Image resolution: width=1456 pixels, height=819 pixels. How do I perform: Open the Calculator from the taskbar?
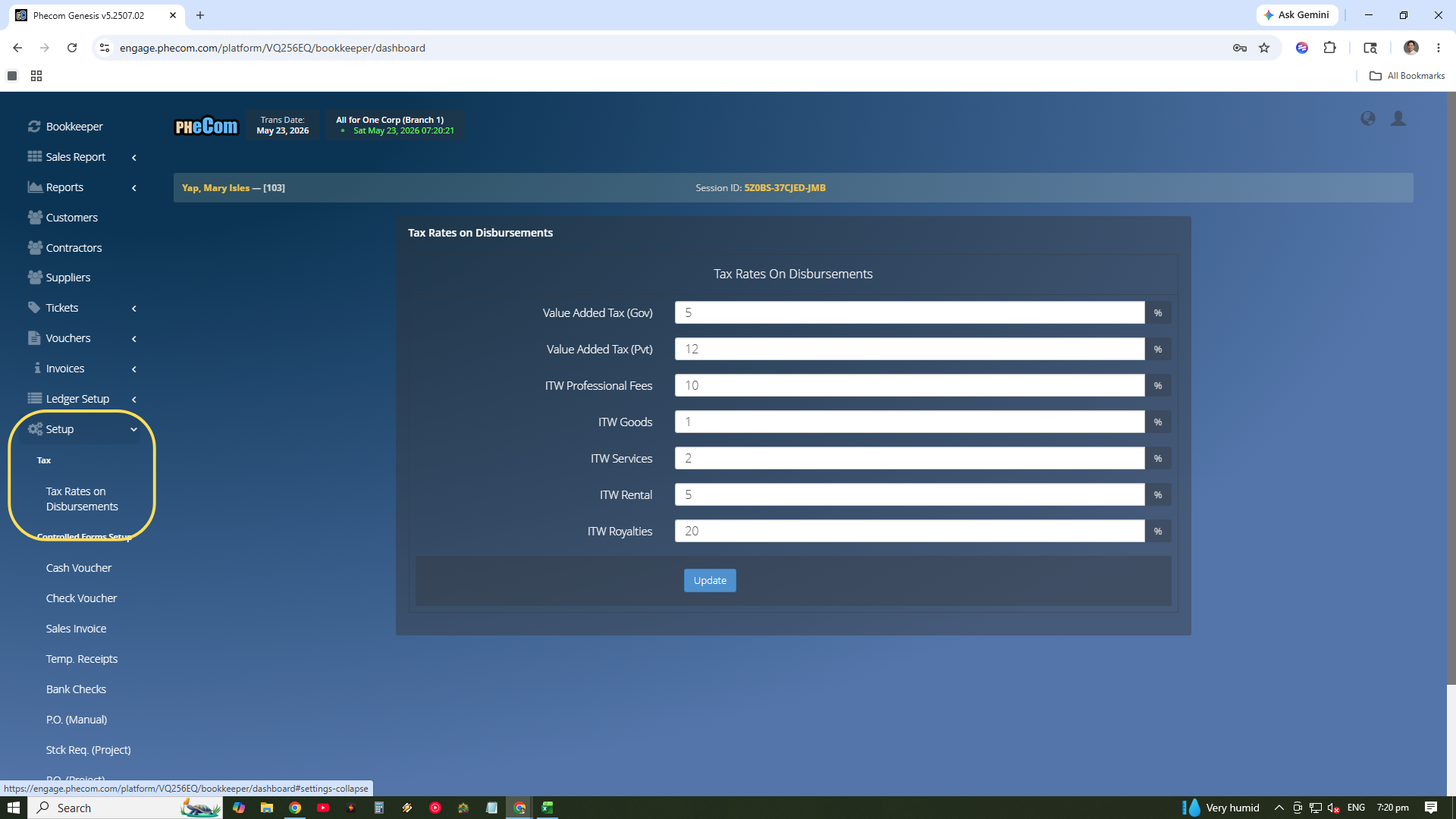click(x=379, y=808)
